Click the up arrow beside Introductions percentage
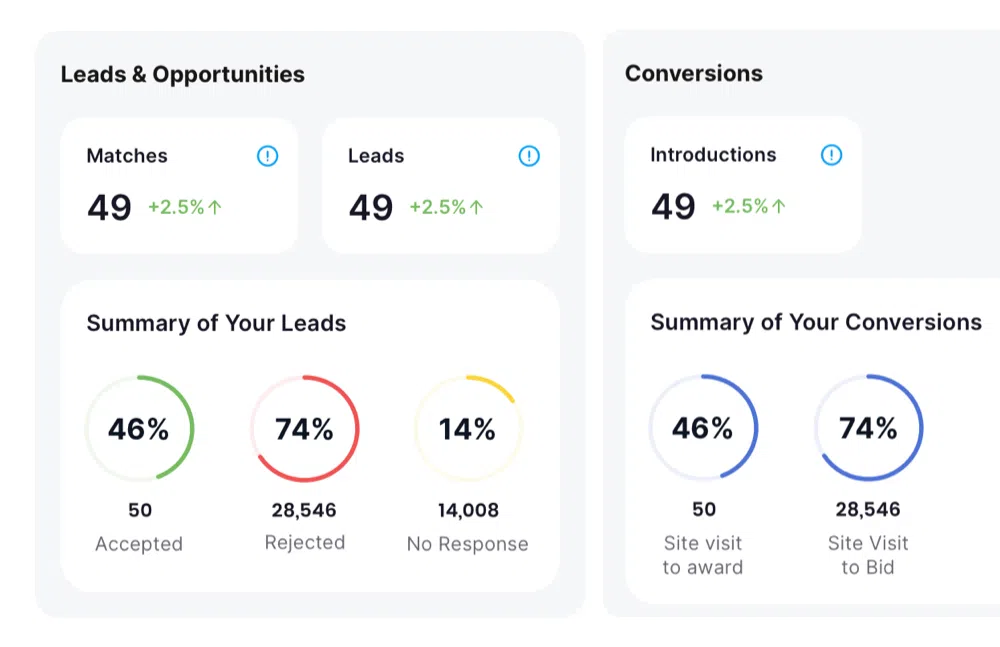The height and width of the screenshot is (647, 1000). 779,206
